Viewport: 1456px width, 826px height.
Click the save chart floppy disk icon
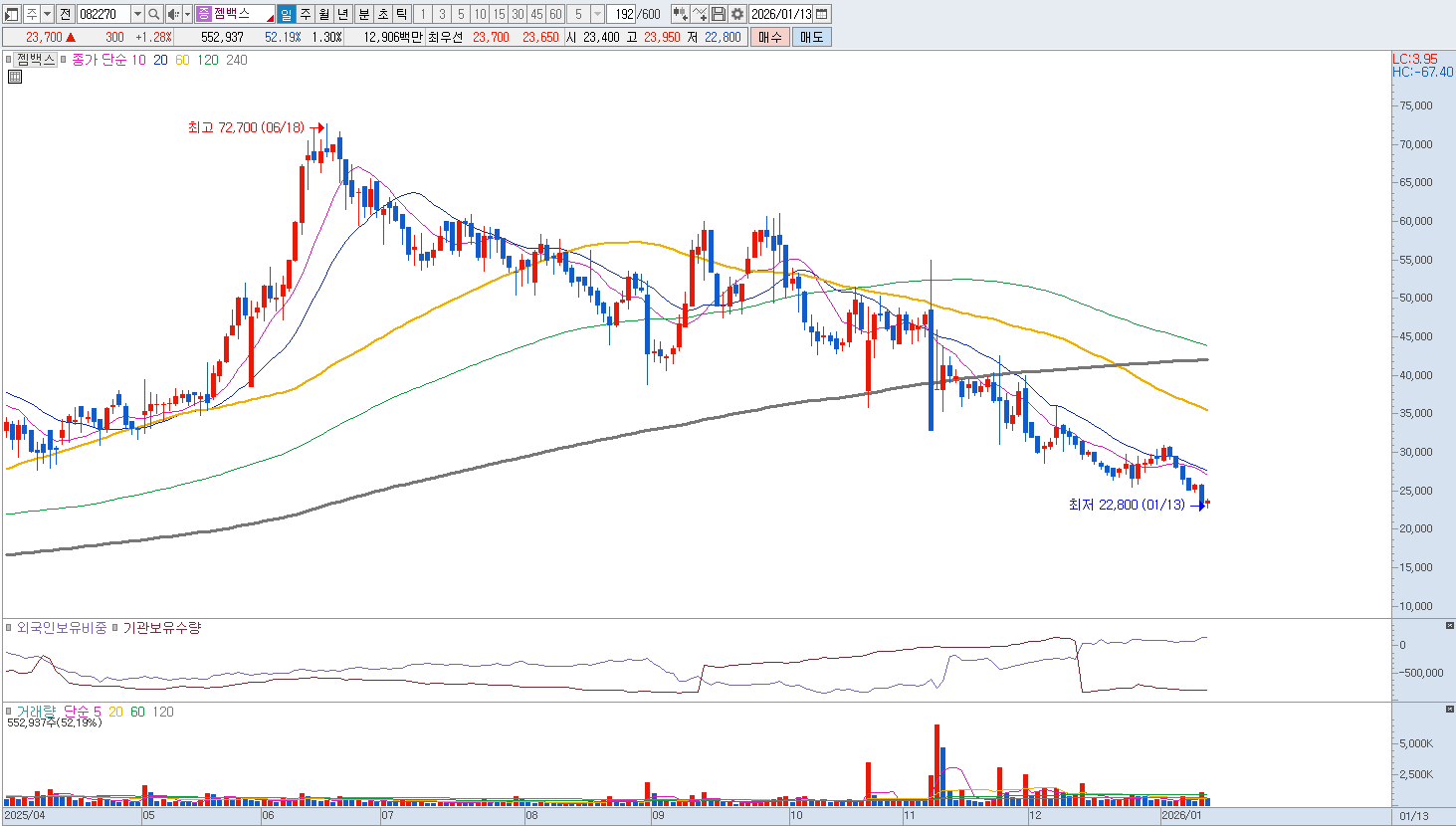719,14
